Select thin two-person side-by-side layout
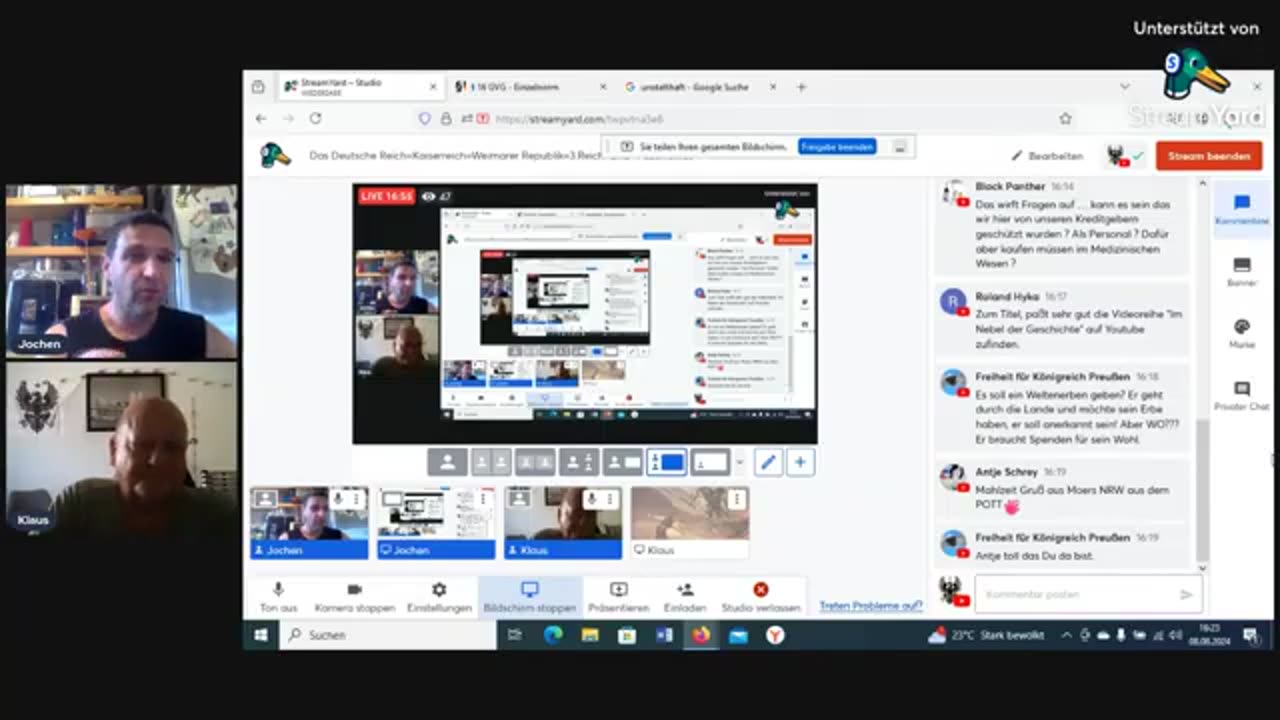Screen dimensions: 1280x720 pyautogui.click(x=491, y=462)
